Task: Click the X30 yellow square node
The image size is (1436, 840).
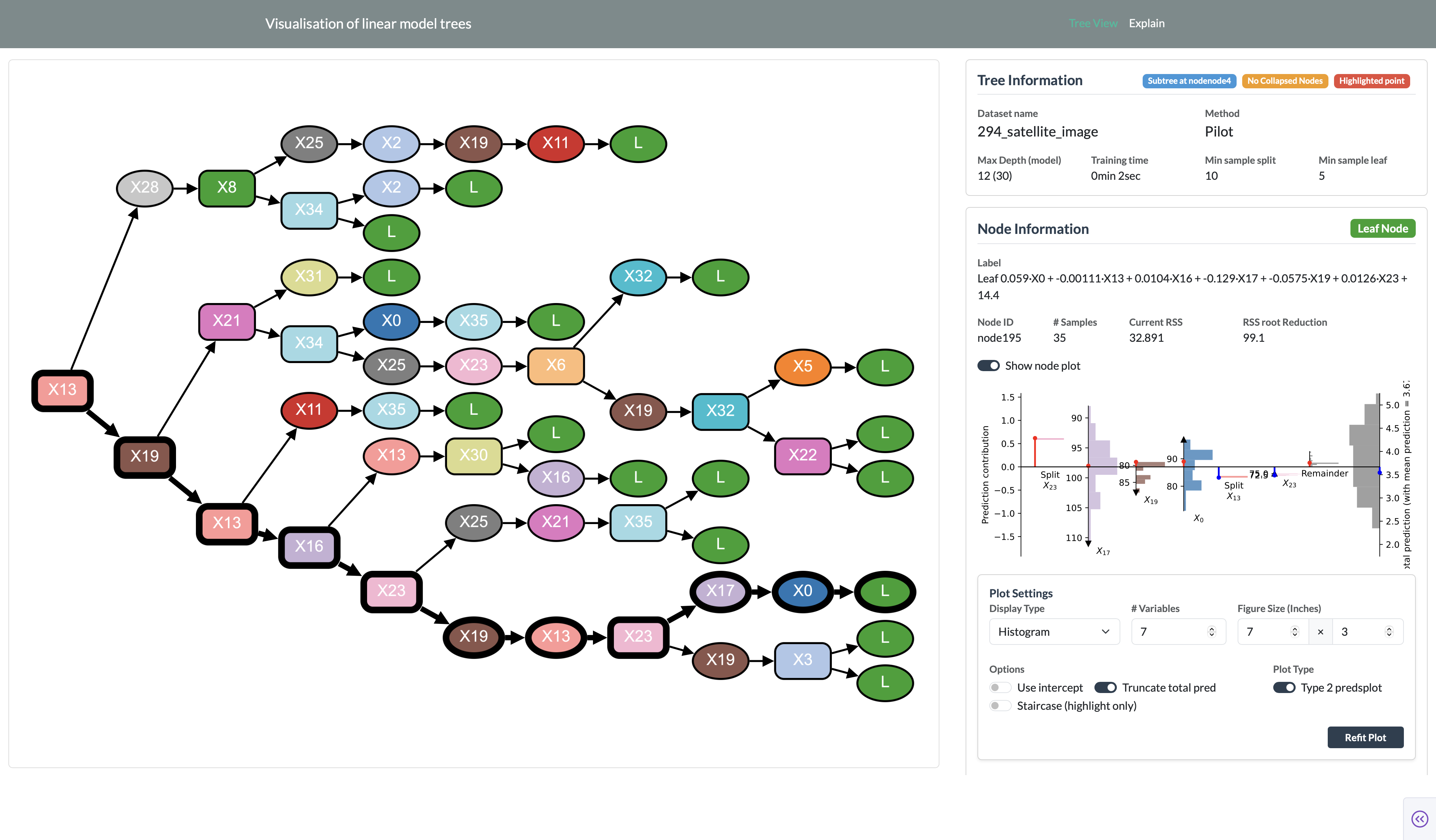Action: click(474, 455)
